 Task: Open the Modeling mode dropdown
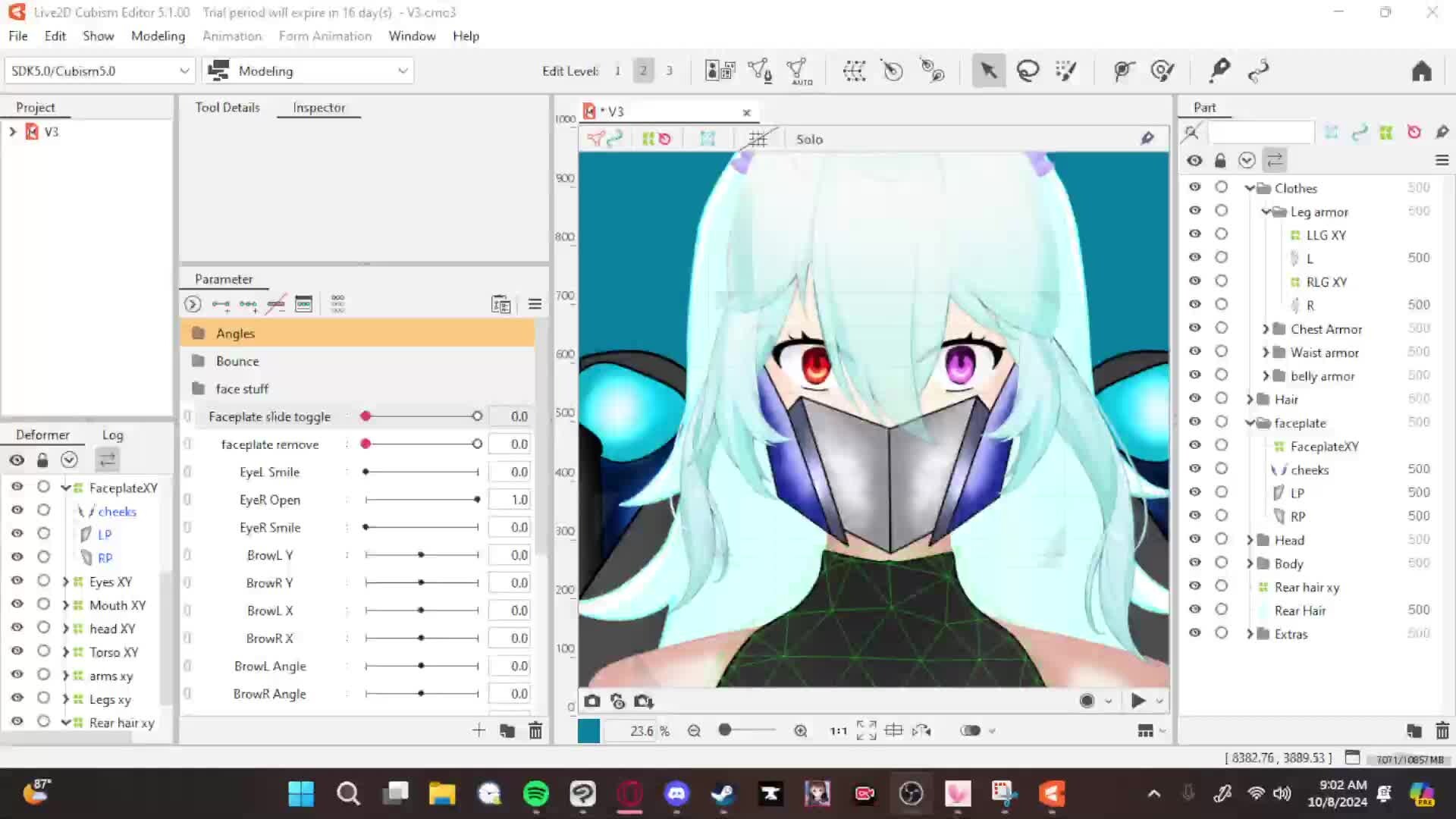[402, 70]
